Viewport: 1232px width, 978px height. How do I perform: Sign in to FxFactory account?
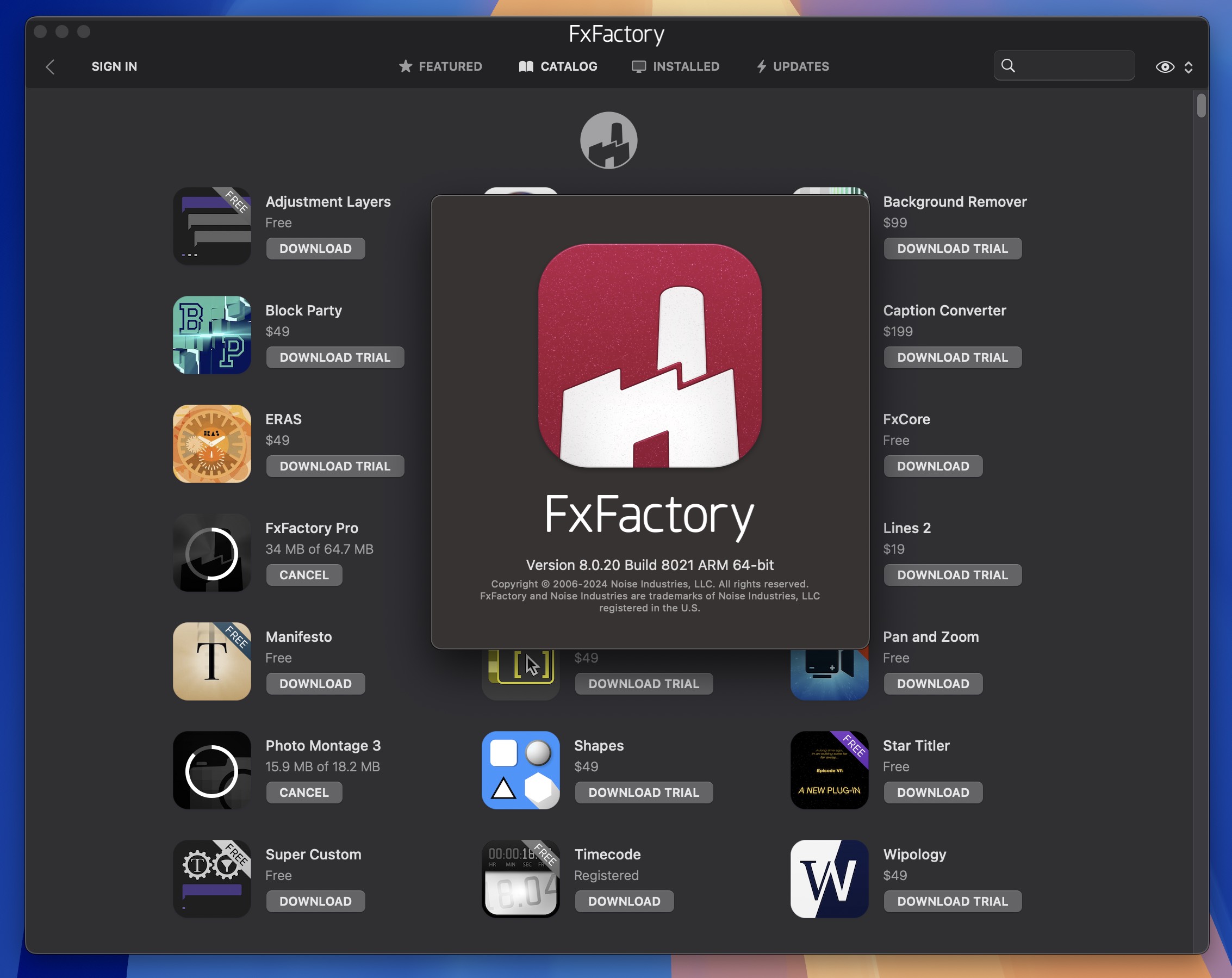pos(113,65)
